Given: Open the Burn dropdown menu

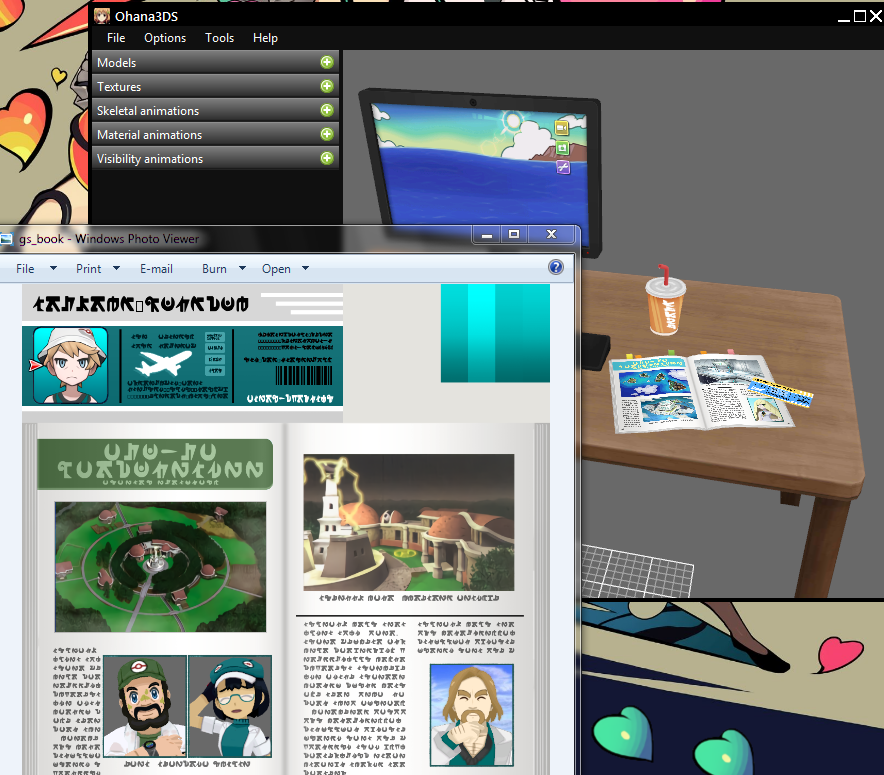Looking at the screenshot, I should (x=223, y=269).
